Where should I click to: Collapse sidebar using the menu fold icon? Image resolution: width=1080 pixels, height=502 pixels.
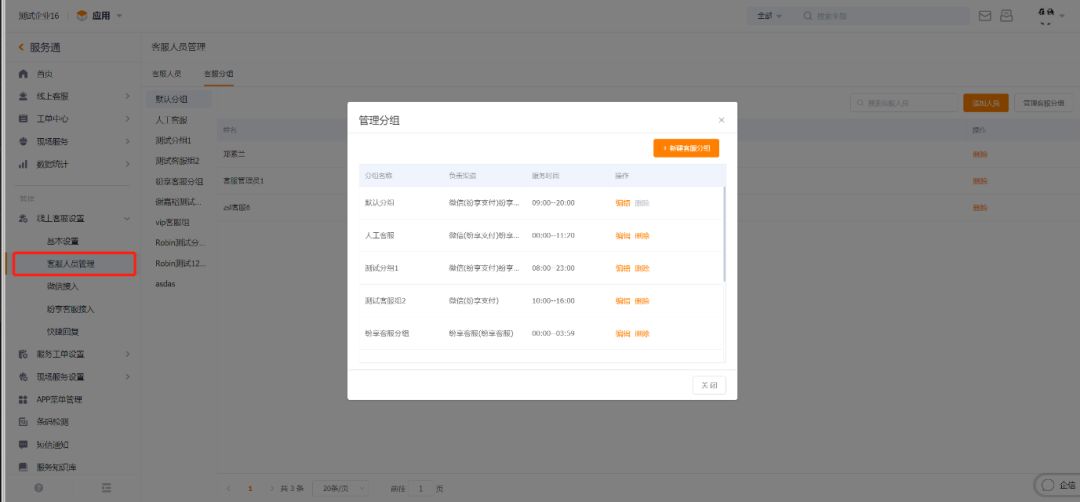pyautogui.click(x=106, y=487)
